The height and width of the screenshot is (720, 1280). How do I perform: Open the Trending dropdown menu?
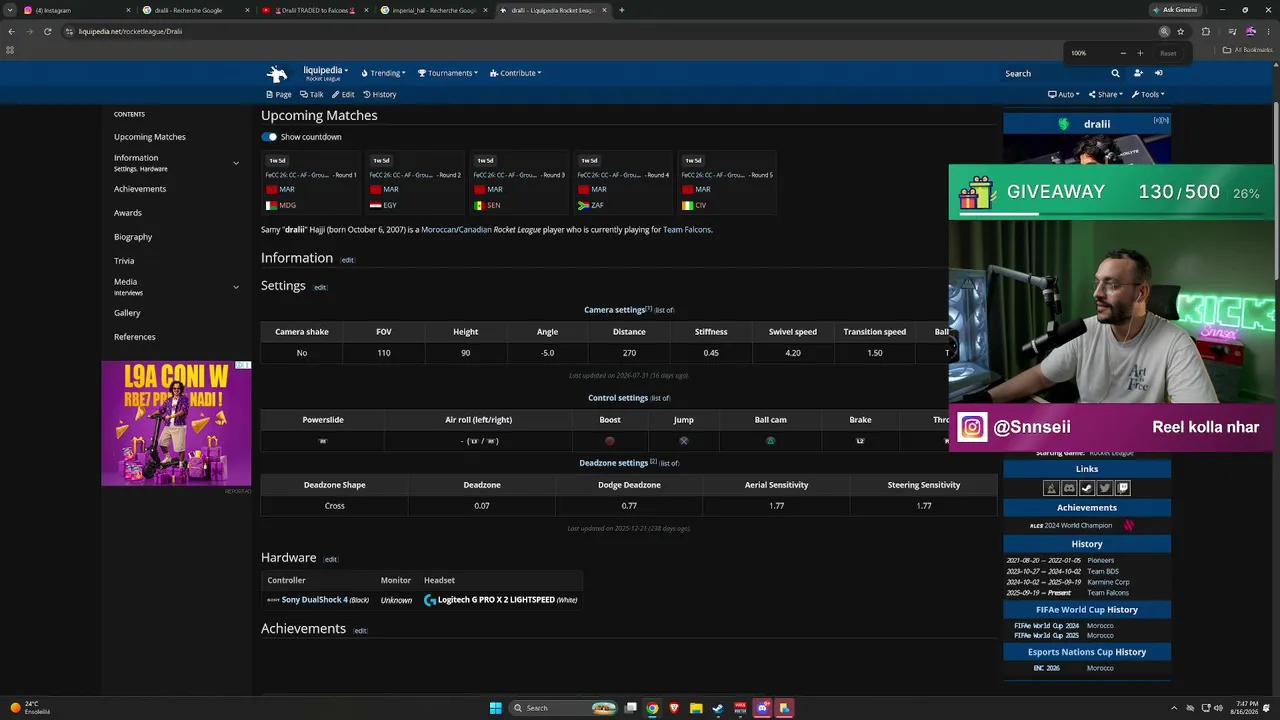click(x=383, y=73)
